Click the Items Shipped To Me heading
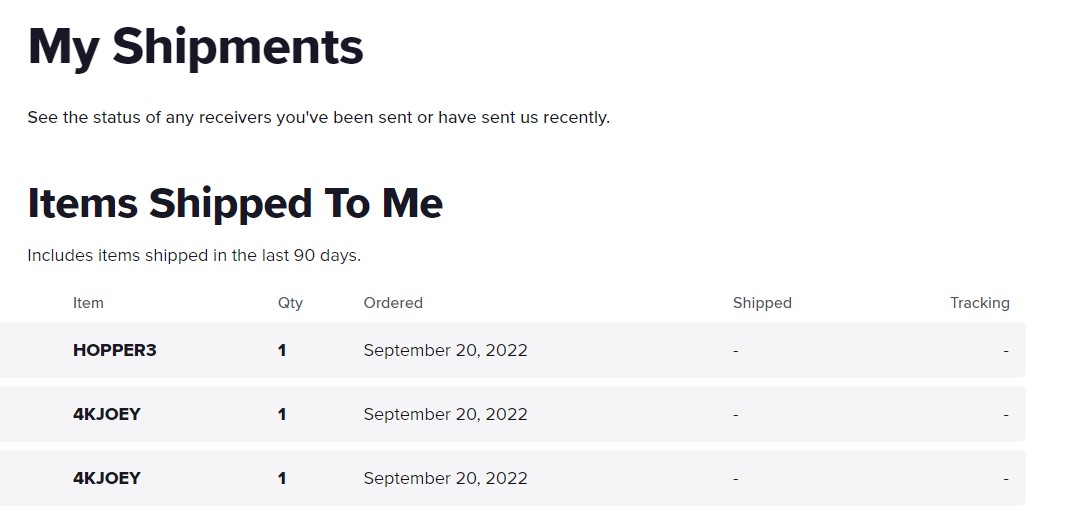Screen dimensions: 1065x525 tap(235, 203)
